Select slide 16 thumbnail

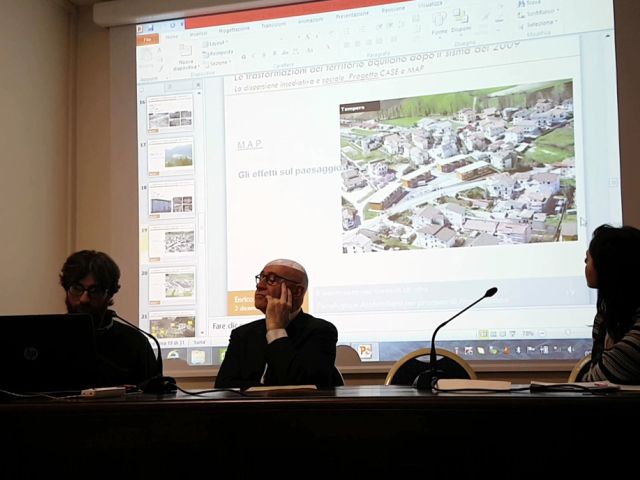170,115
